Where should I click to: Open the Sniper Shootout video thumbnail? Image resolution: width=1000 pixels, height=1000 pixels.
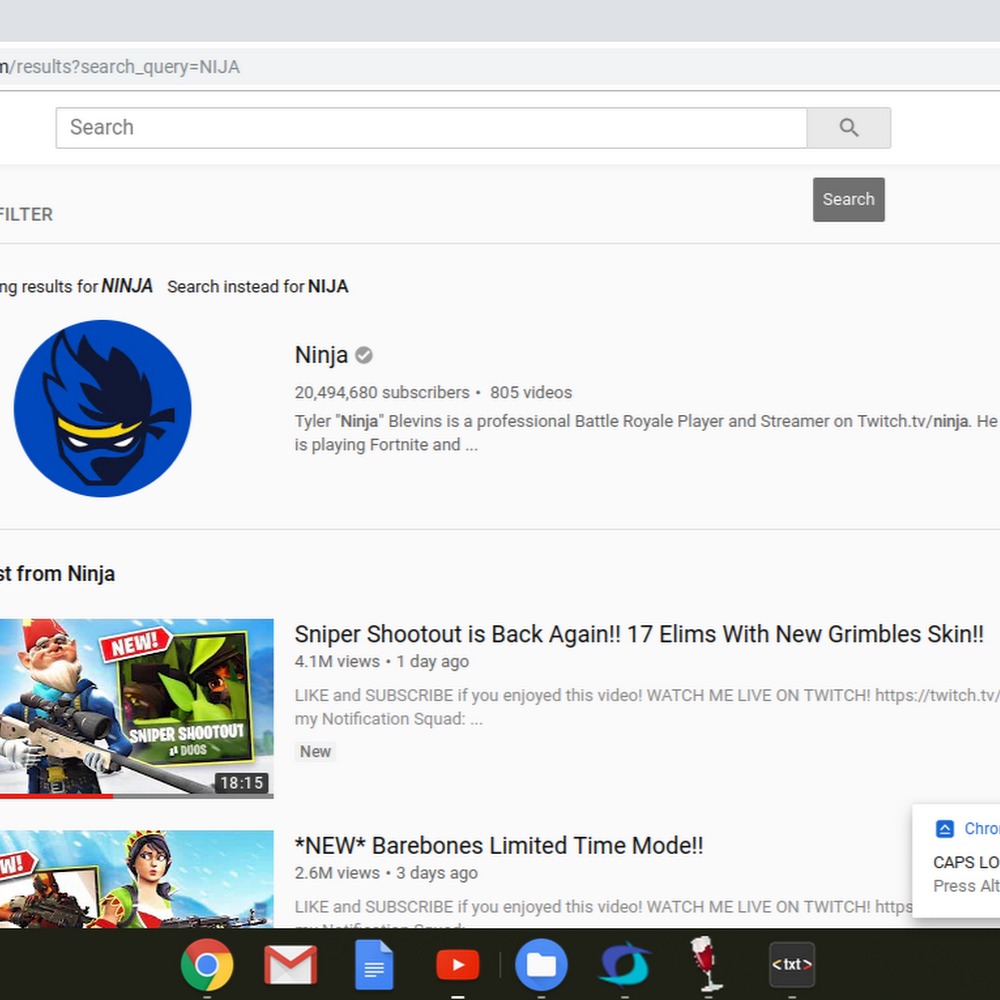point(136,708)
